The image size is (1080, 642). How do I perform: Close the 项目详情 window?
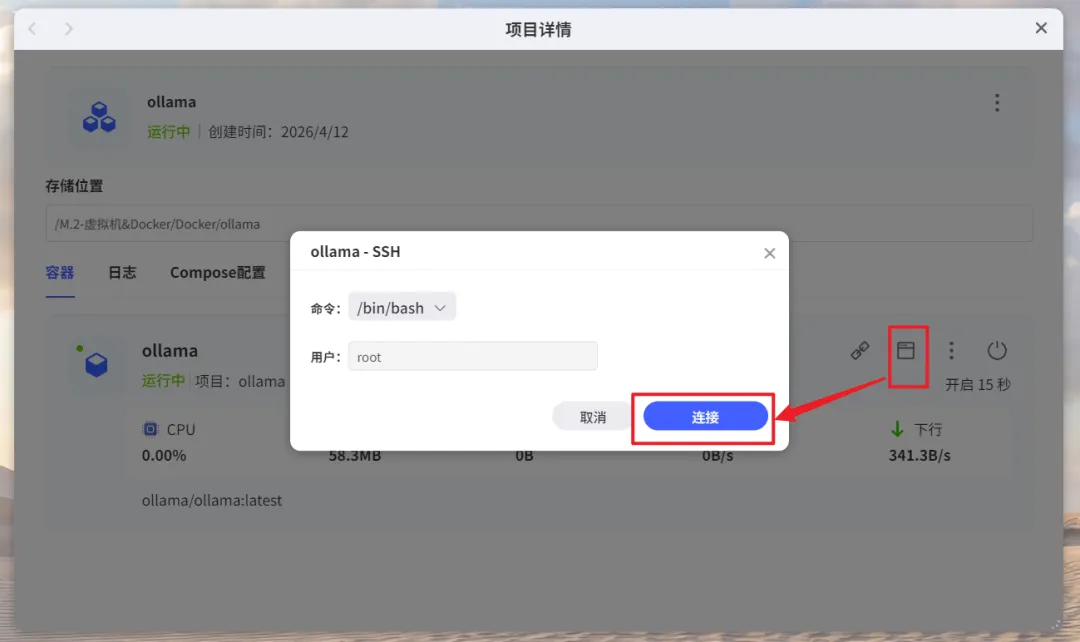click(1041, 28)
